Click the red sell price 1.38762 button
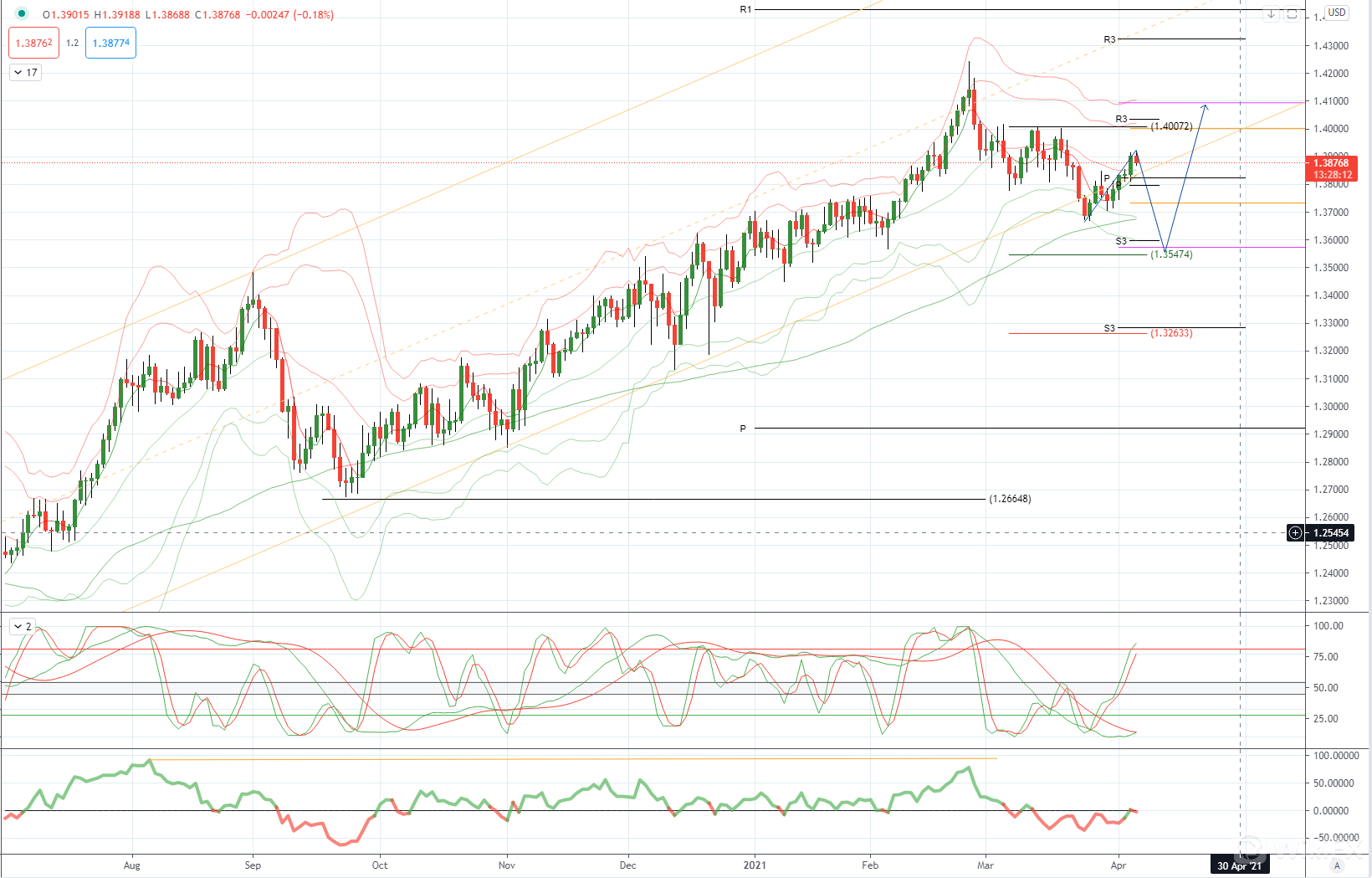 34,44
